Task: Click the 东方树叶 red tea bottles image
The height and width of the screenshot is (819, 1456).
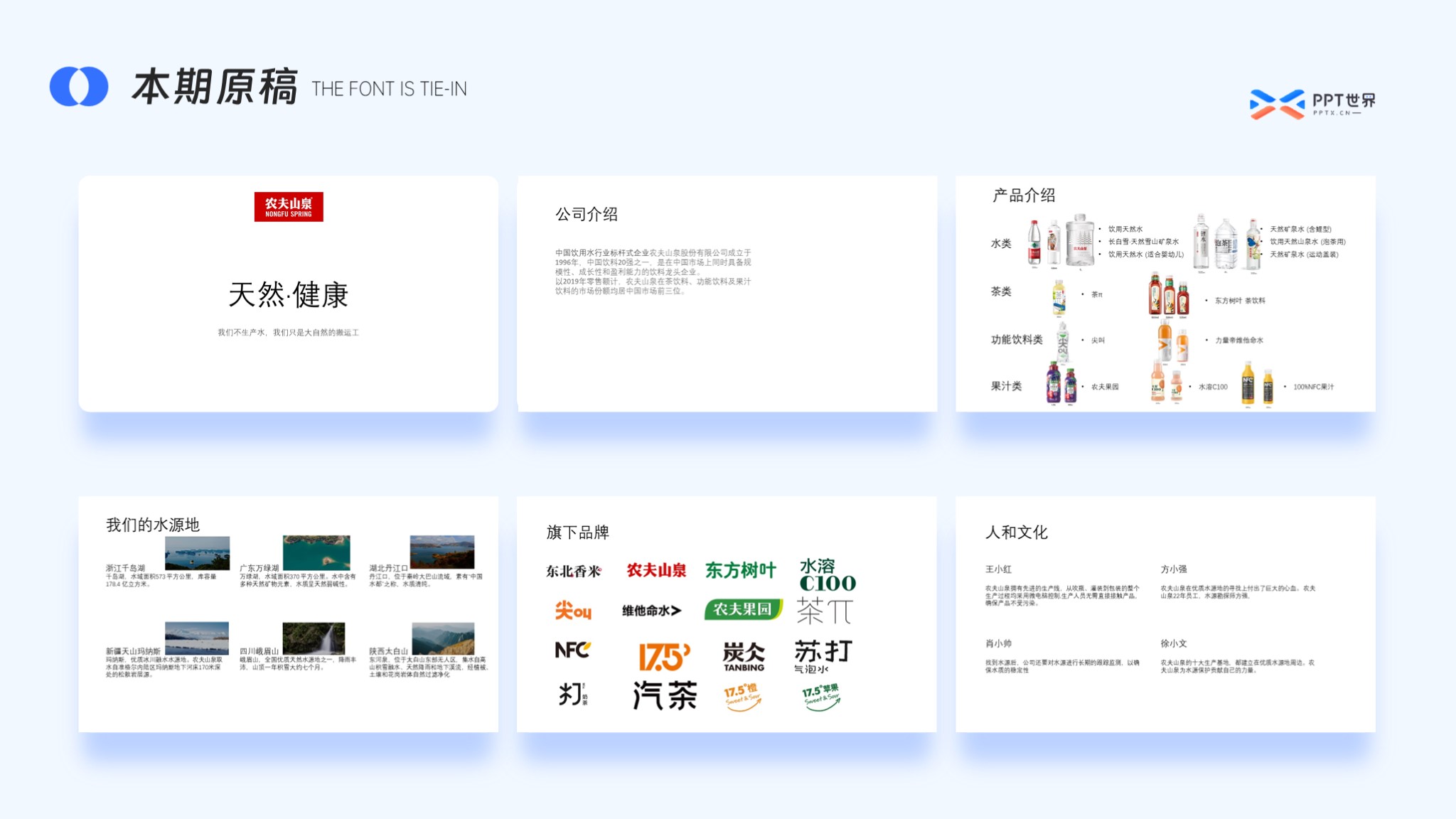Action: click(1169, 295)
